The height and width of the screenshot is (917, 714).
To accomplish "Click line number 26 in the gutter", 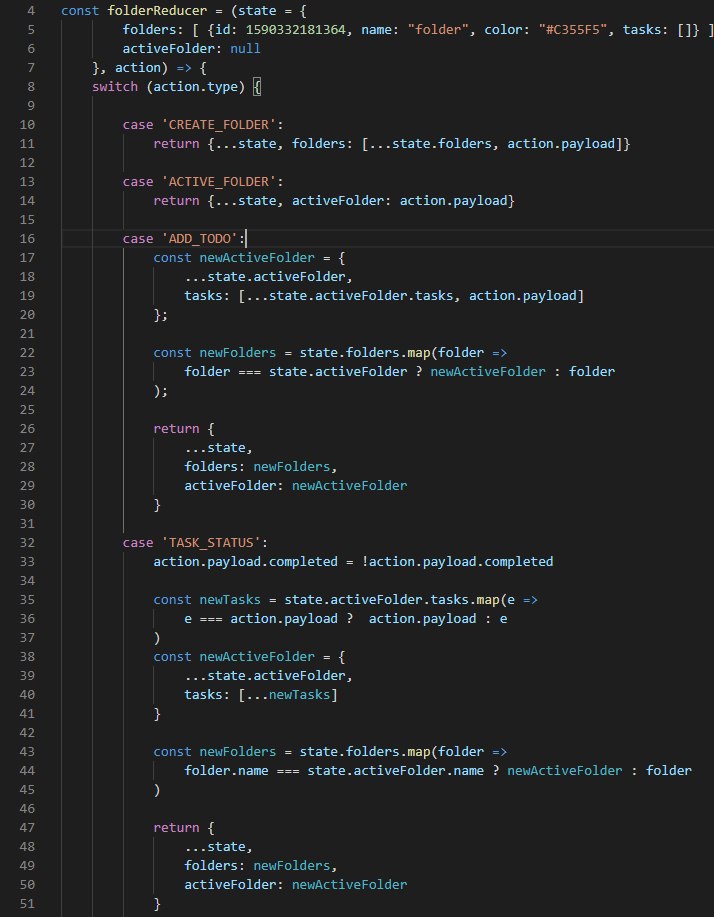I will pyautogui.click(x=27, y=429).
